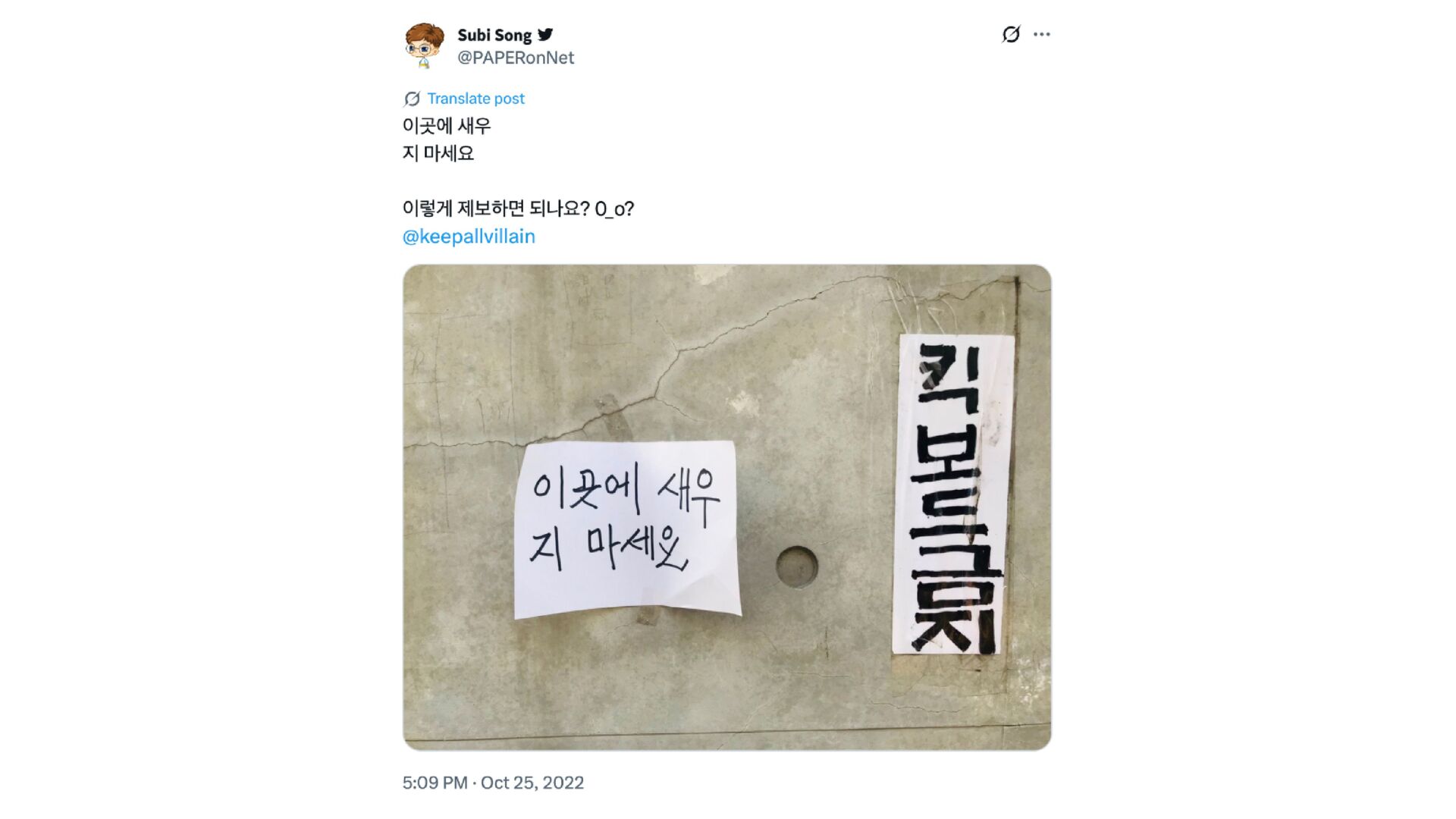Click the tweet text line 지 마세요

click(438, 153)
